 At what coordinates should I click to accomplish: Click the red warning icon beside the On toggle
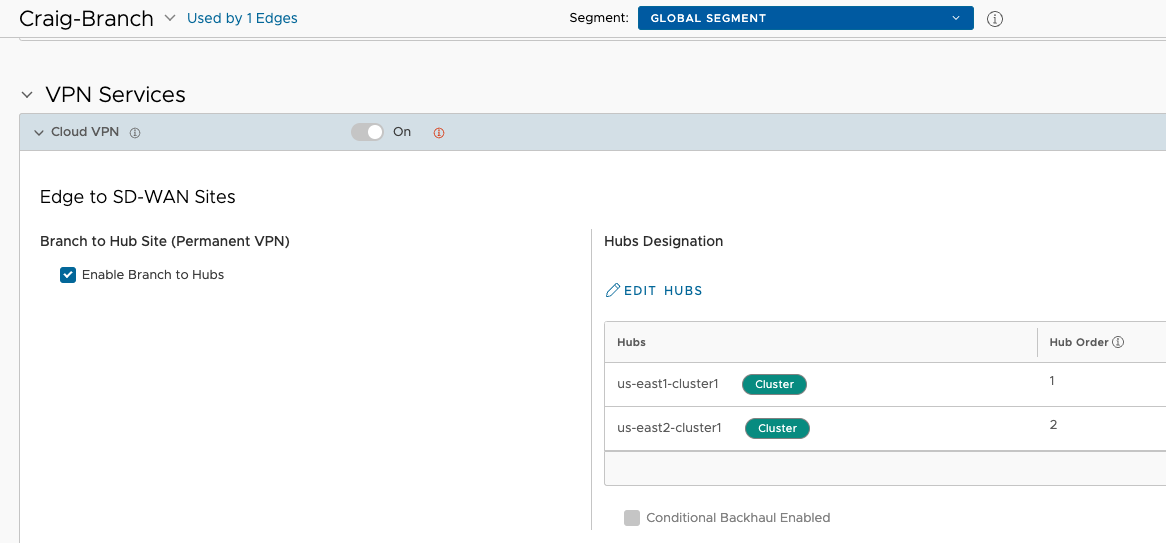pyautogui.click(x=439, y=133)
